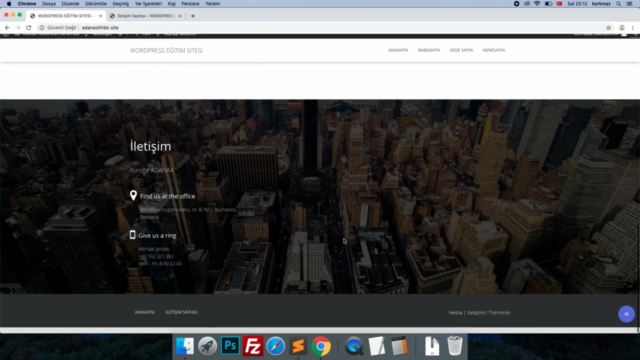Open Finder from the Dock
The image size is (640, 360).
pyautogui.click(x=184, y=346)
